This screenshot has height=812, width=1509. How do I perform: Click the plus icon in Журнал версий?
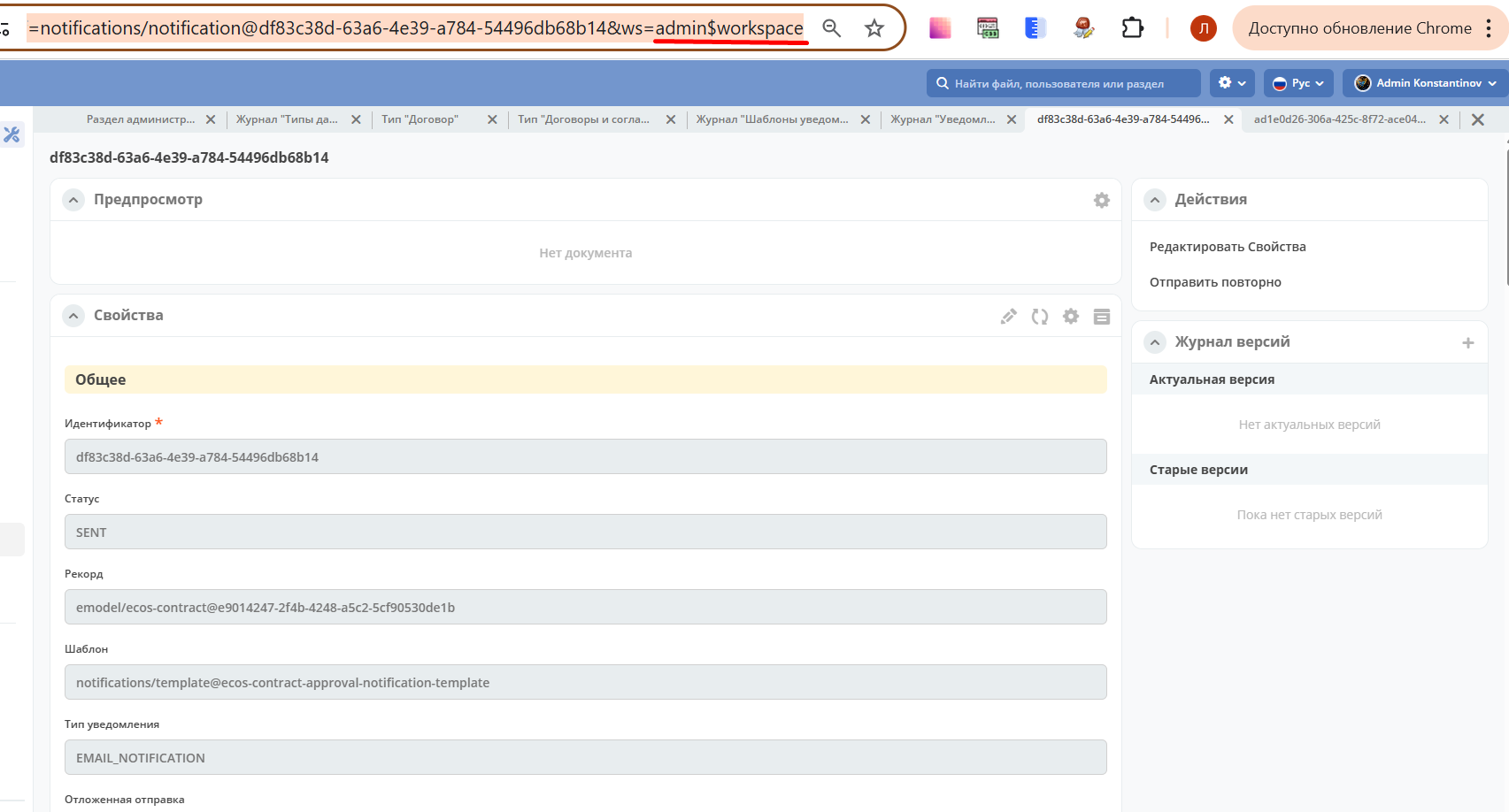[1468, 343]
